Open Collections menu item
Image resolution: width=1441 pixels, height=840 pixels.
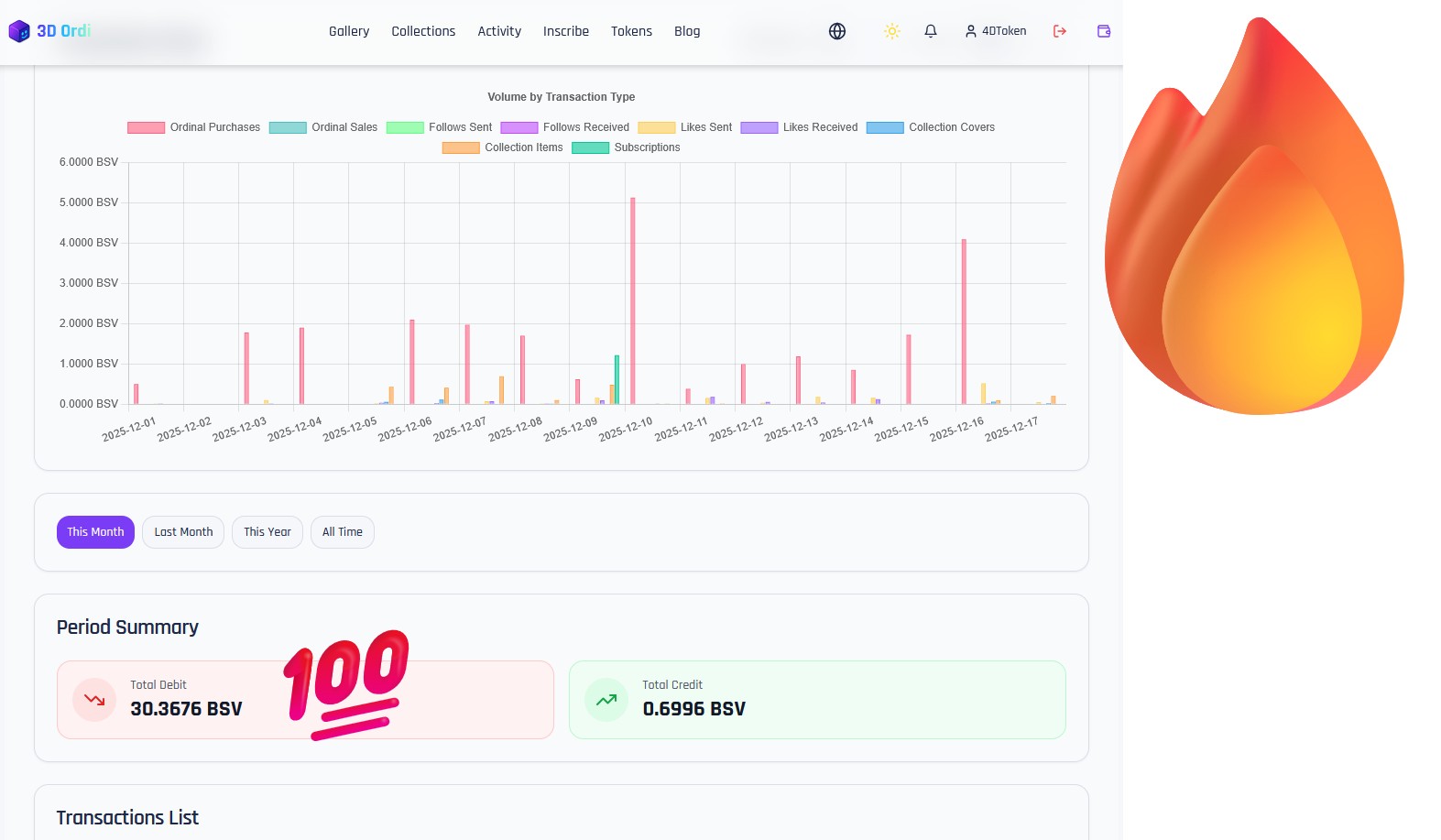423,31
